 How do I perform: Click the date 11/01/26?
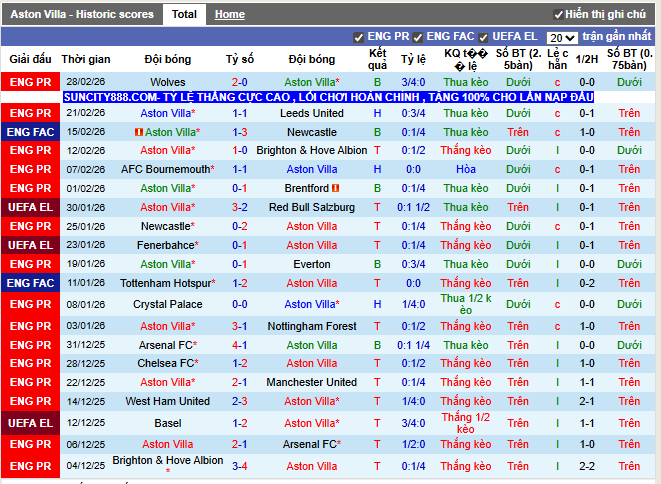coord(86,283)
